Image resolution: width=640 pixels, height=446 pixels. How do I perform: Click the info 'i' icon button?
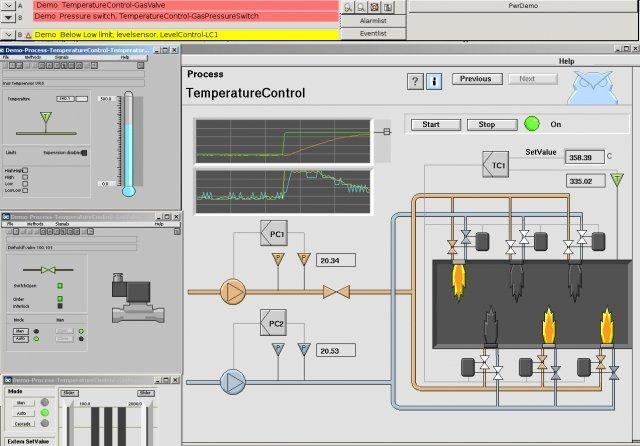pyautogui.click(x=434, y=81)
